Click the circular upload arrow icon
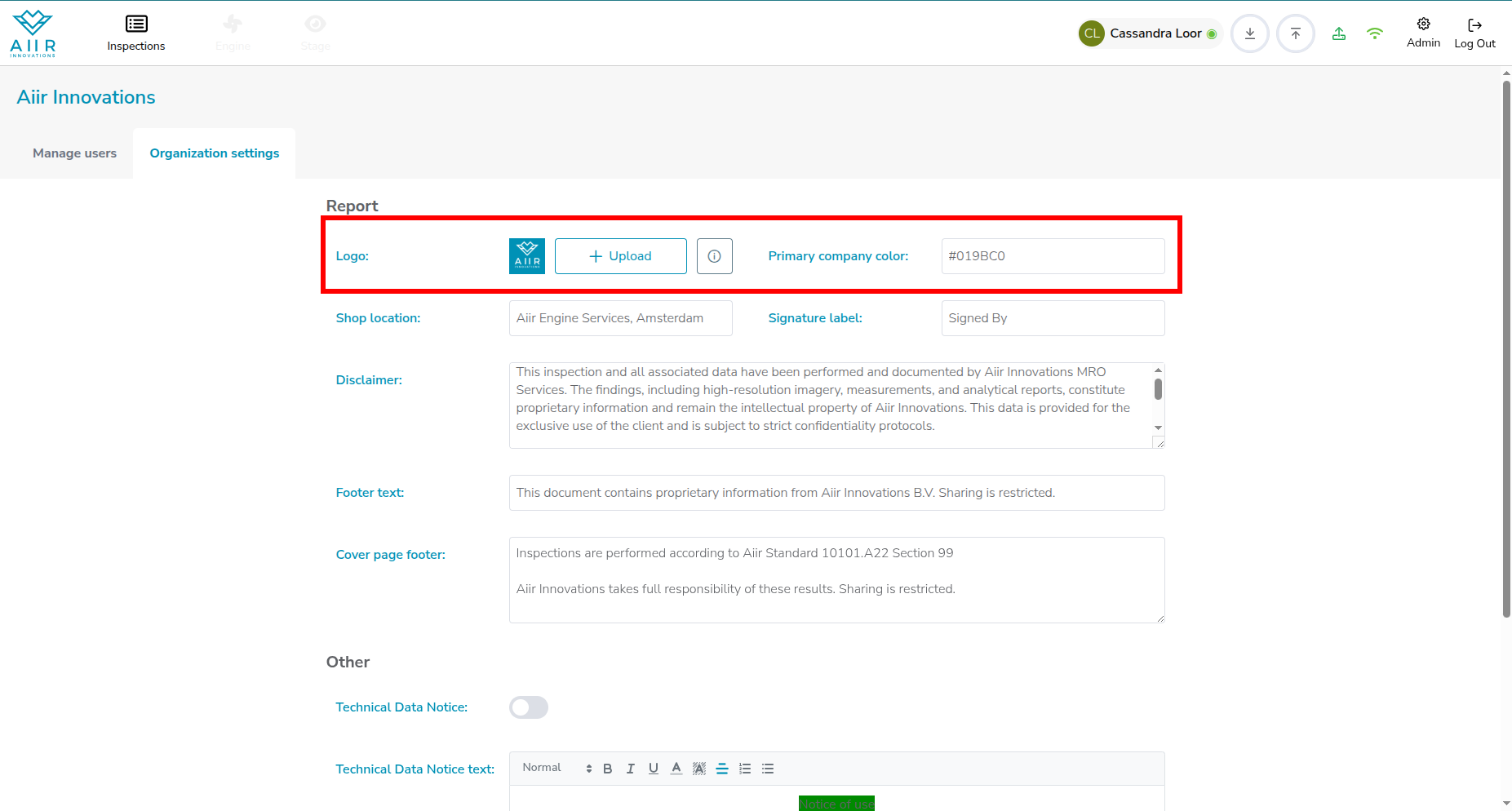The width and height of the screenshot is (1512, 811). pyautogui.click(x=1296, y=33)
